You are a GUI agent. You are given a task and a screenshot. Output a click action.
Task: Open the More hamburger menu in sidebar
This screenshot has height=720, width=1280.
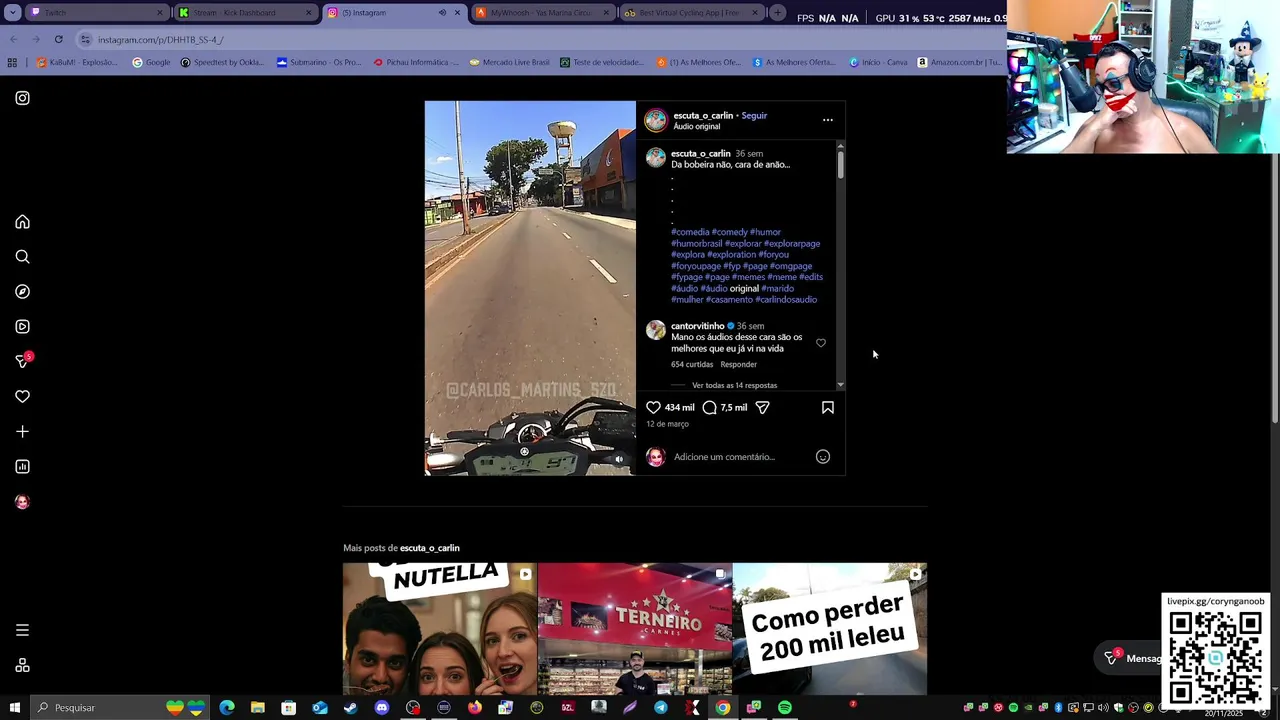22,630
